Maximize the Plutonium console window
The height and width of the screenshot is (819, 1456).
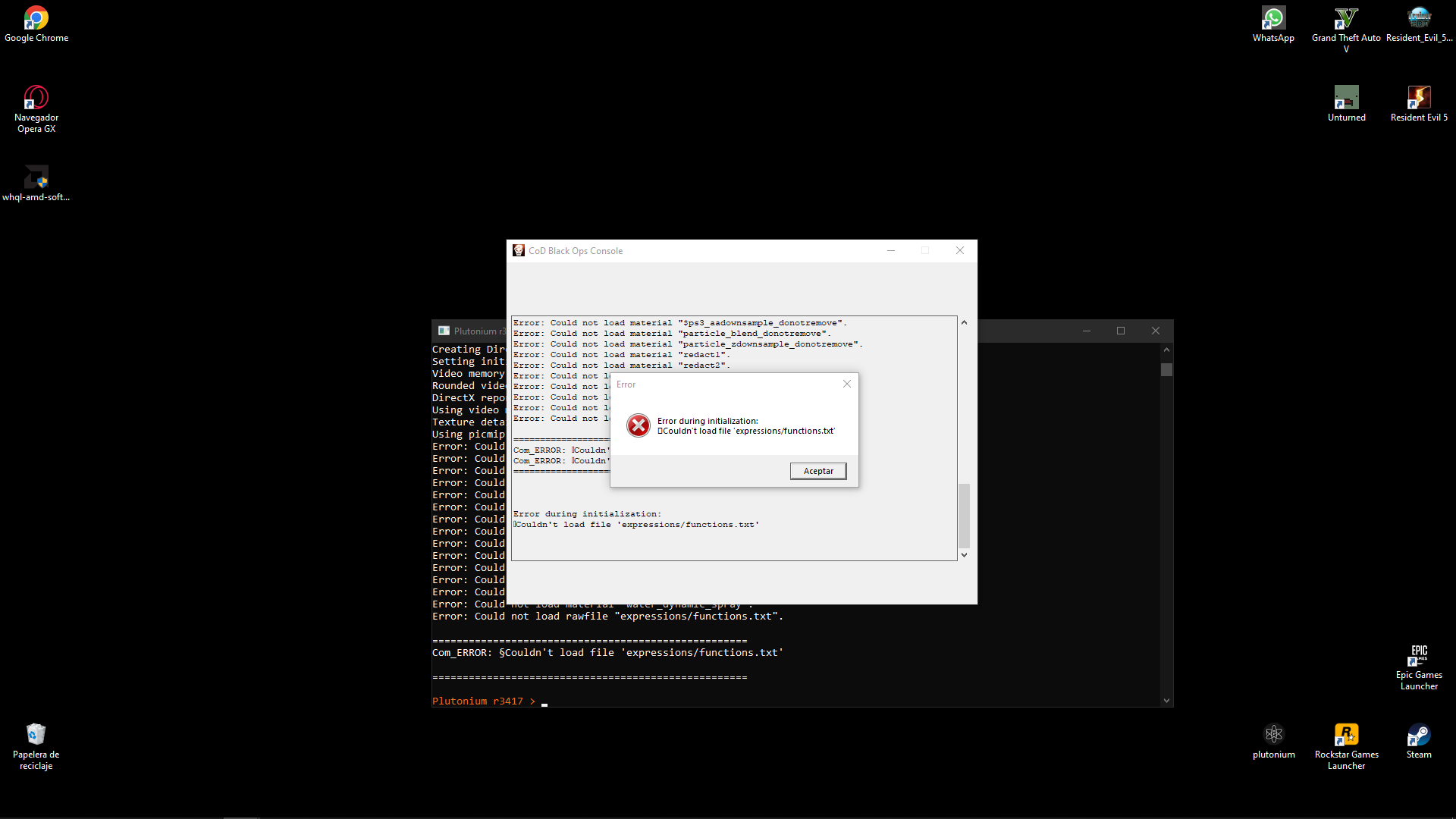pos(1121,331)
